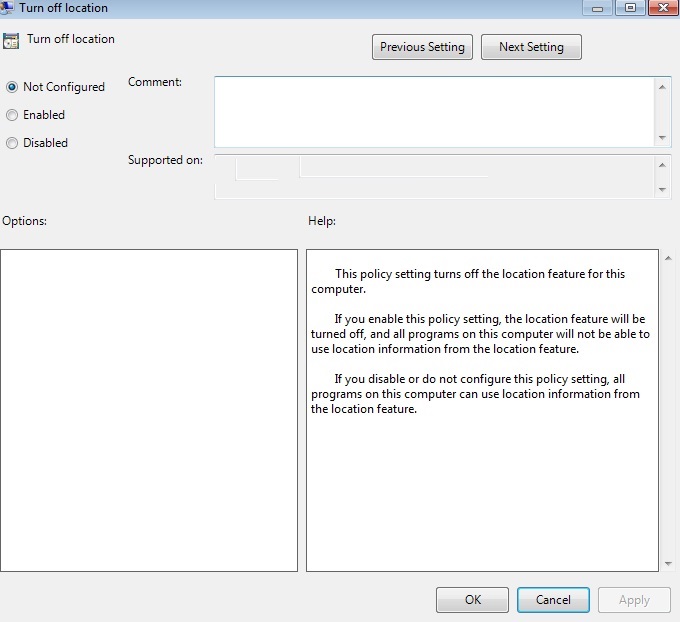Click the Help pane scroll up arrow
The width and height of the screenshot is (680, 622).
[x=668, y=258]
